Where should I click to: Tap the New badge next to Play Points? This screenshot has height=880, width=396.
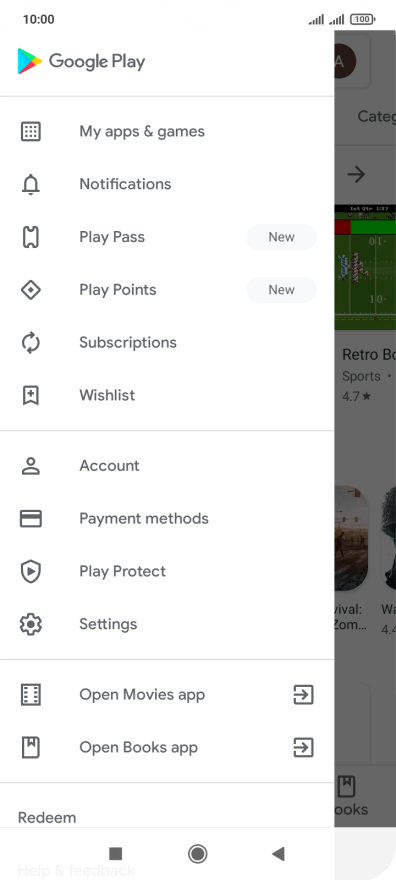282,290
